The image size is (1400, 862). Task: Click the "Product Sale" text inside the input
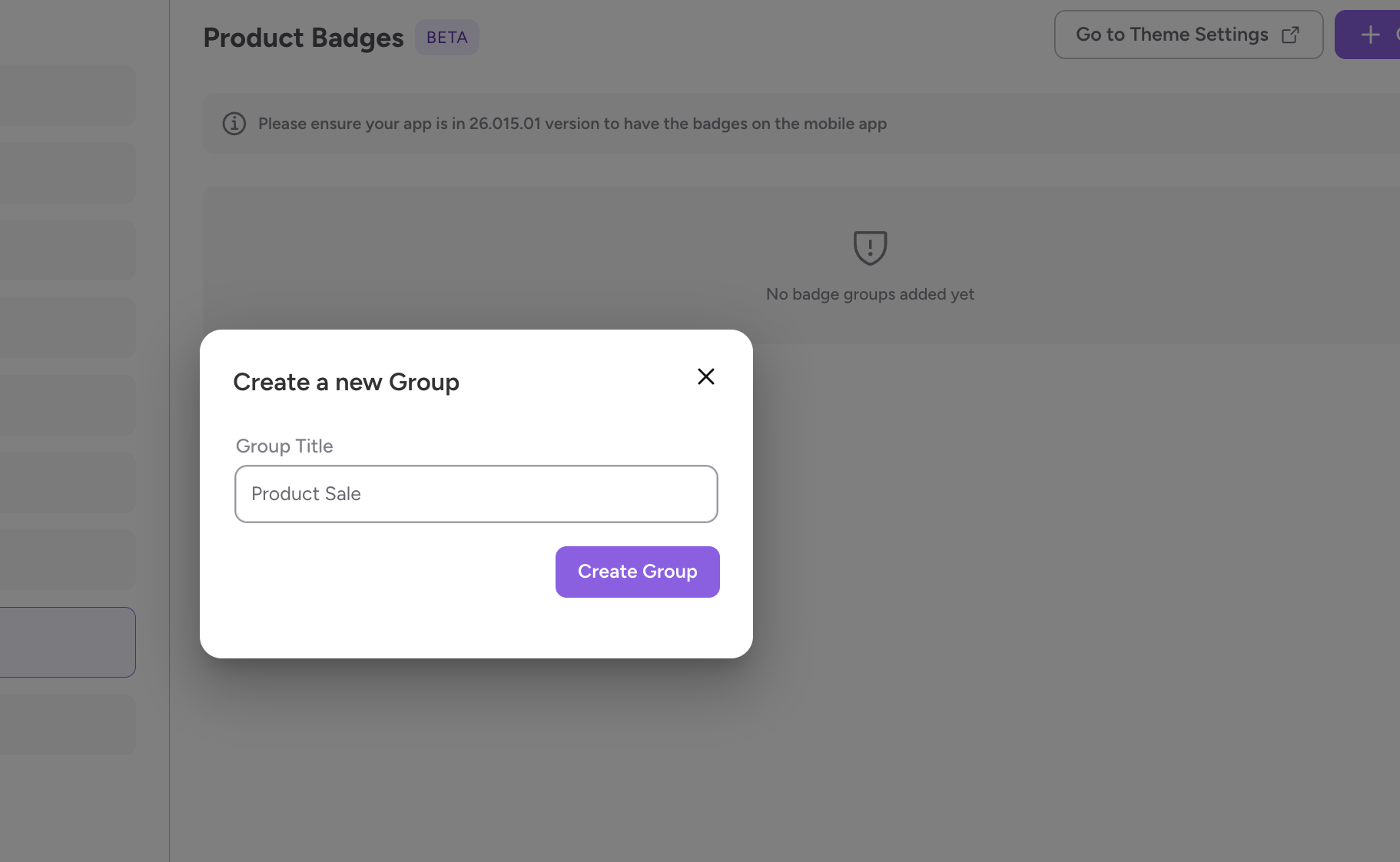pyautogui.click(x=306, y=494)
